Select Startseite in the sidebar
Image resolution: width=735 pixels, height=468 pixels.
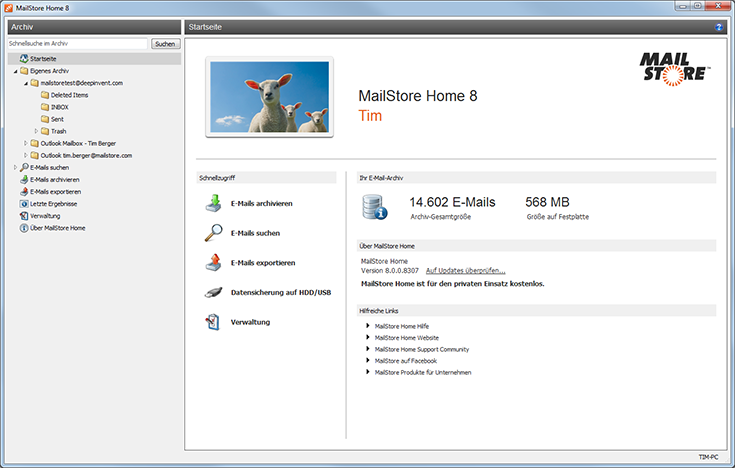[43, 59]
